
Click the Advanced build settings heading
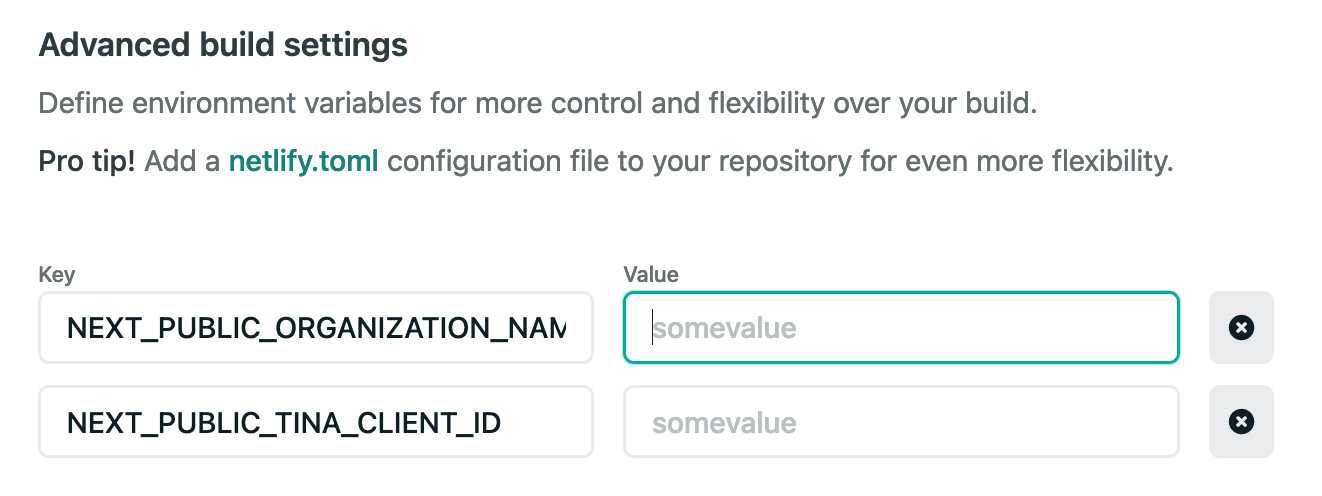coord(223,46)
